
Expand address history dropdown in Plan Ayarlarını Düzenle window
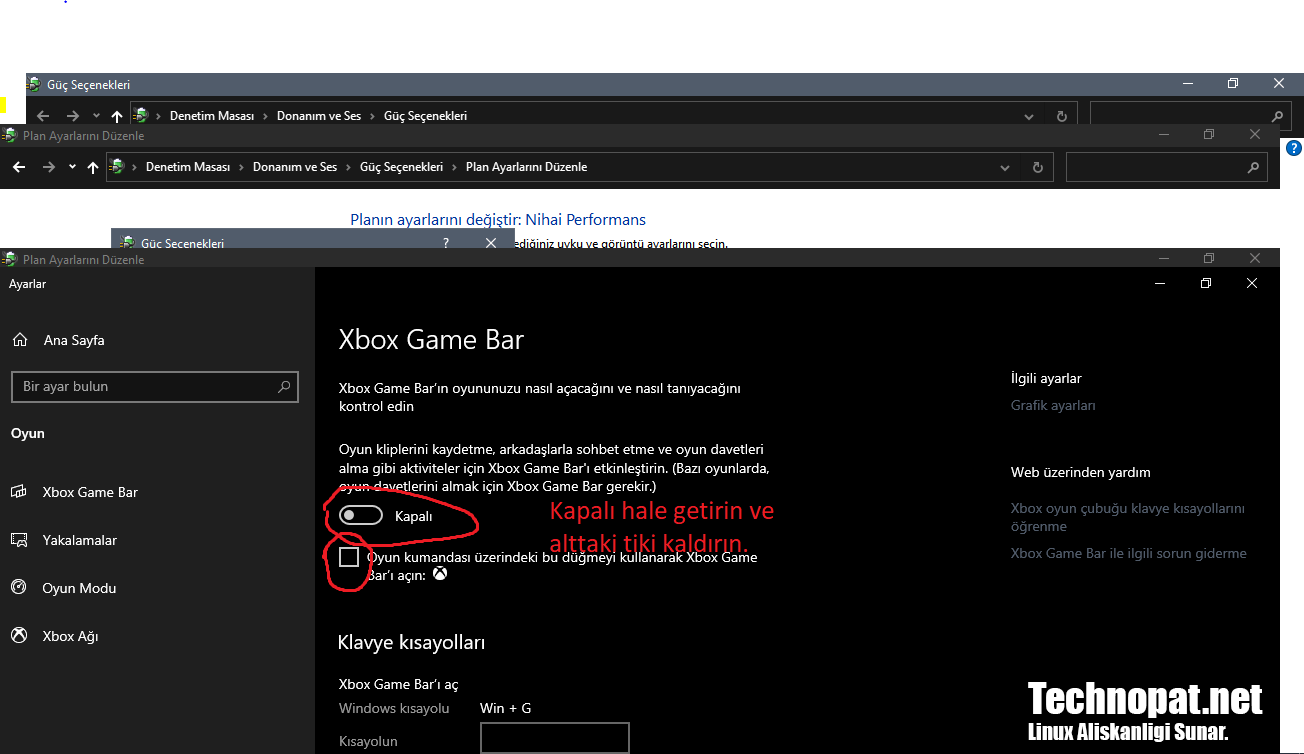tap(1006, 167)
